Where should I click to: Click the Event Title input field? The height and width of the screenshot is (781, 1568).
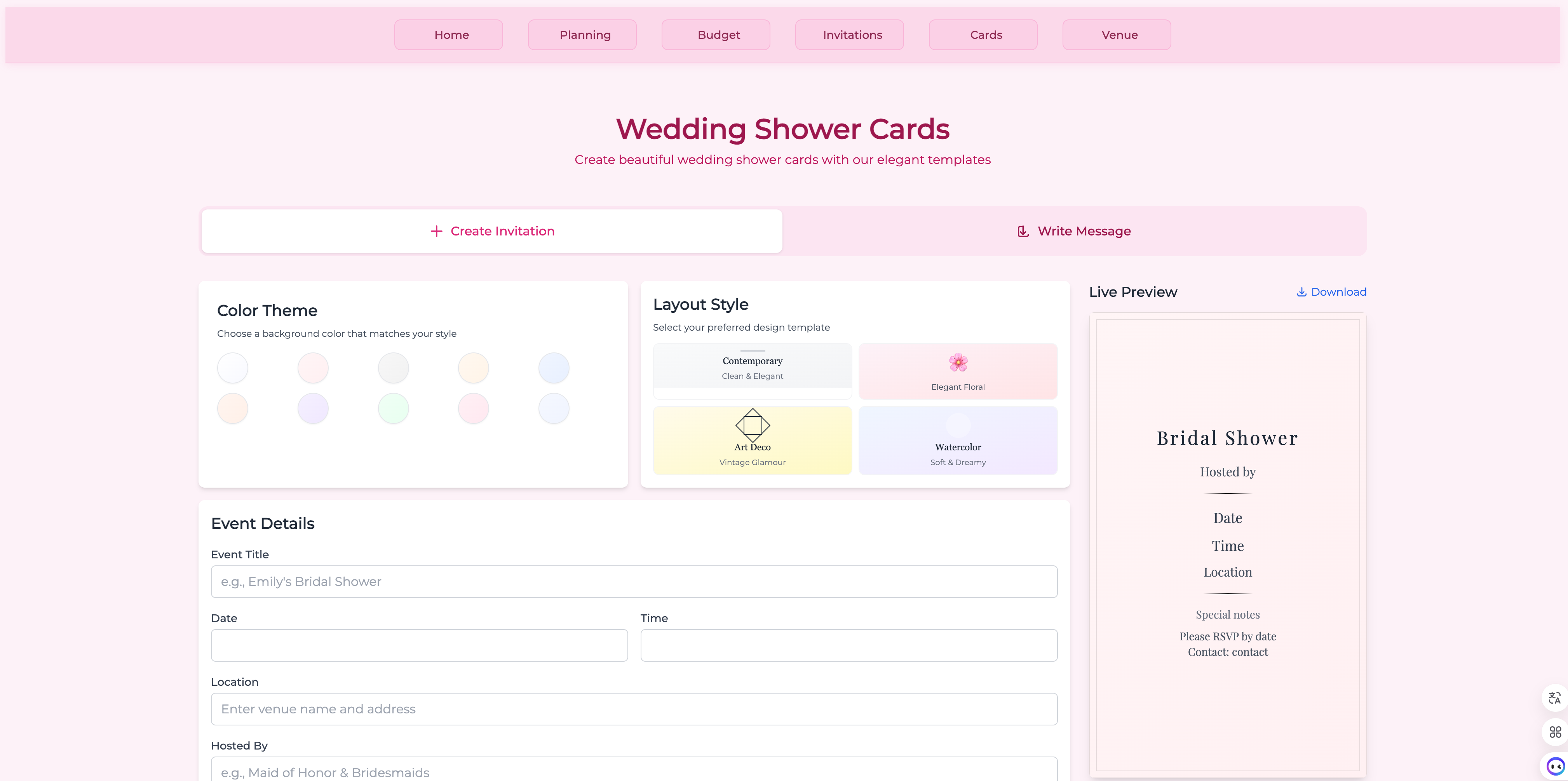pos(634,581)
